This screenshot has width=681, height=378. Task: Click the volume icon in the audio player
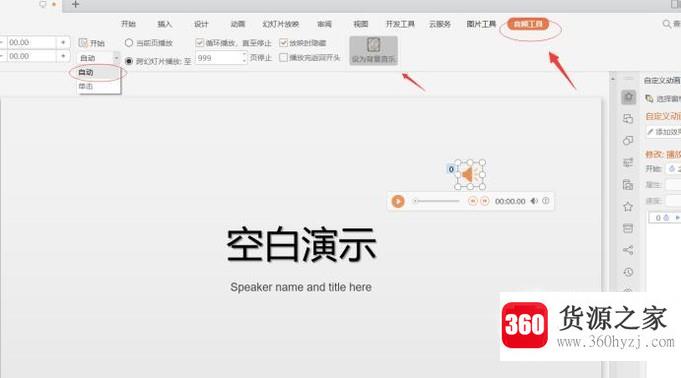pos(534,201)
